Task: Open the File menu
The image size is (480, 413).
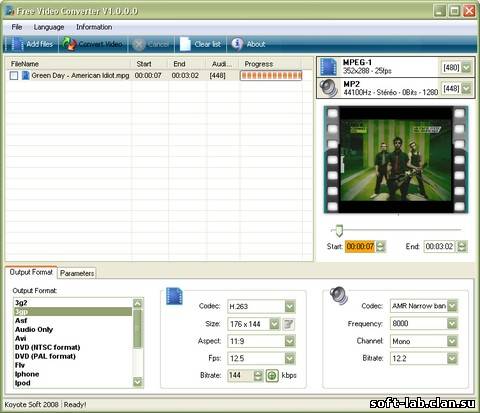Action: 17,27
